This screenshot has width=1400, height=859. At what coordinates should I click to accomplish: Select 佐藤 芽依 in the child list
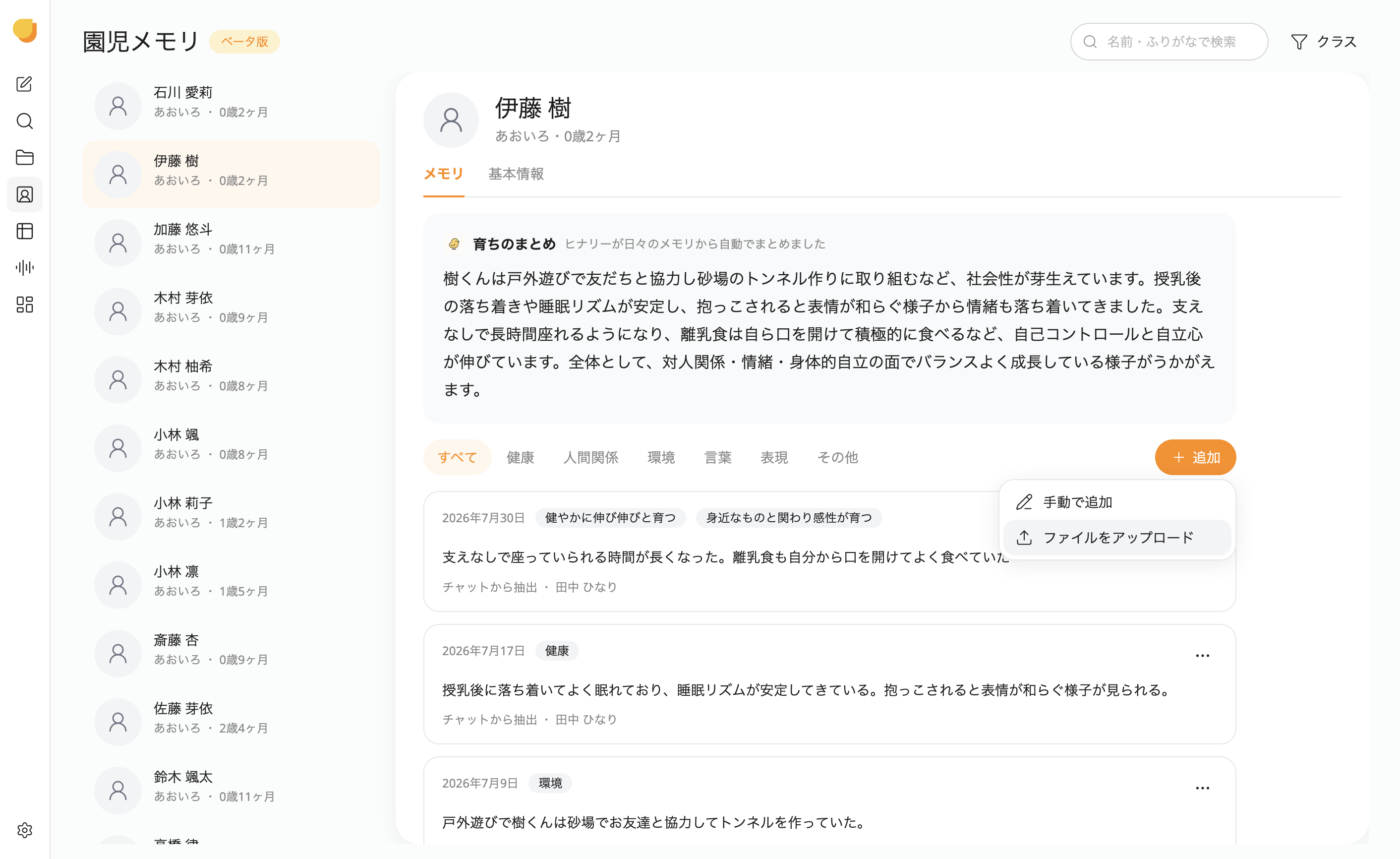pyautogui.click(x=231, y=722)
